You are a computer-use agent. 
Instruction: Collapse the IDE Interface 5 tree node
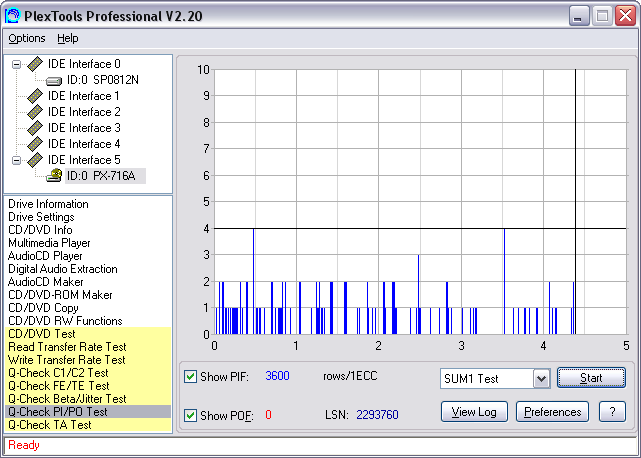pyautogui.click(x=16, y=160)
